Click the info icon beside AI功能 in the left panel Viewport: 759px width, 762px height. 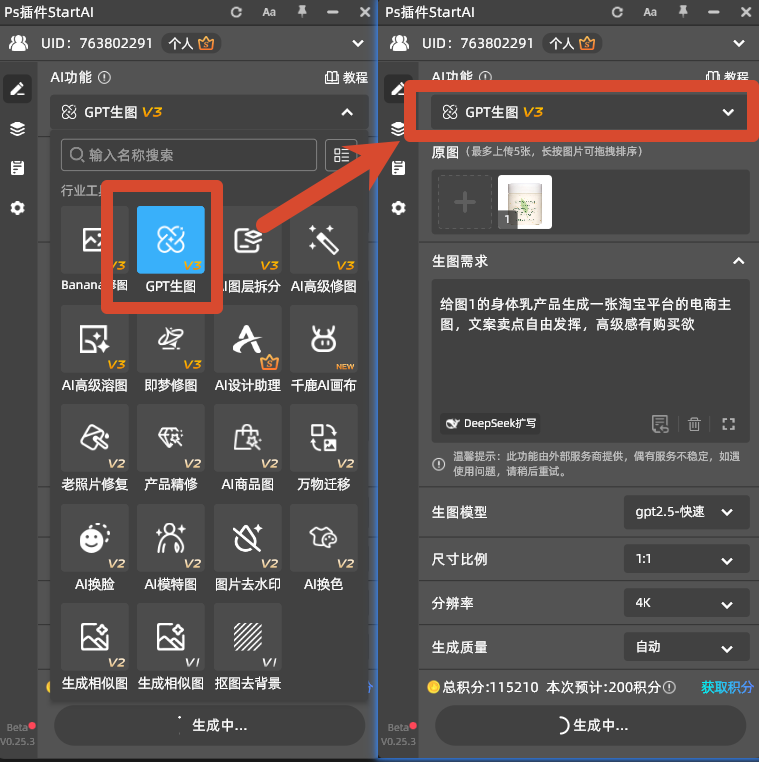point(104,77)
